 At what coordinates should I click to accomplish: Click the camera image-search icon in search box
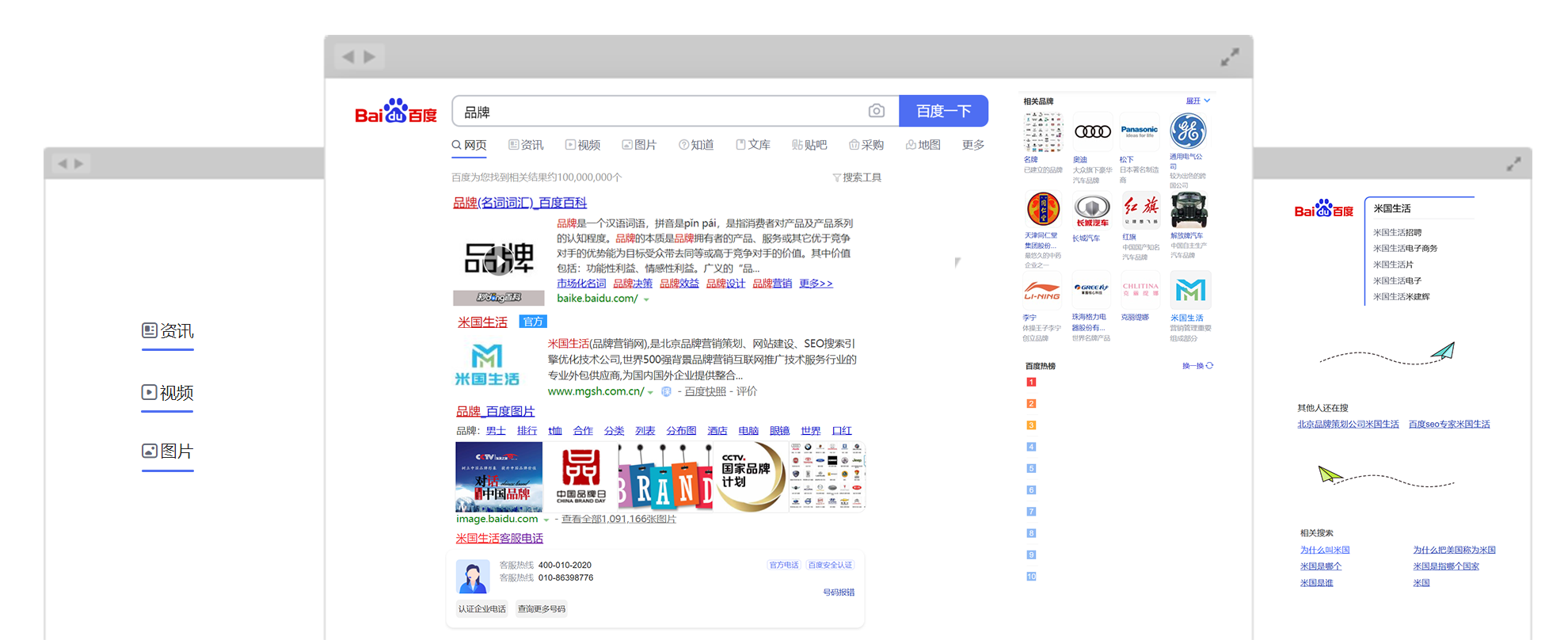pos(876,111)
